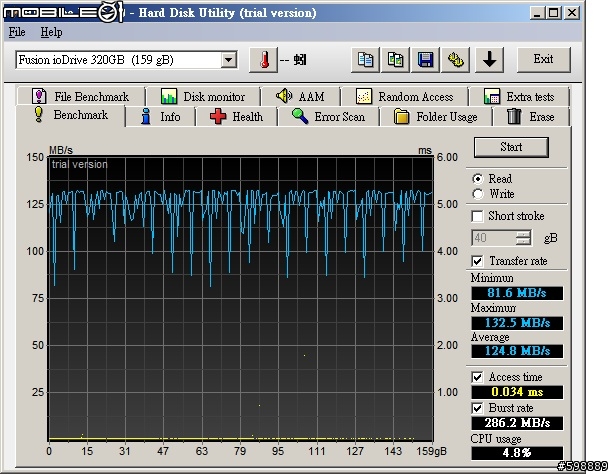This screenshot has width=614, height=474.
Task: Switch to the File Benchmark tab
Action: (81, 96)
